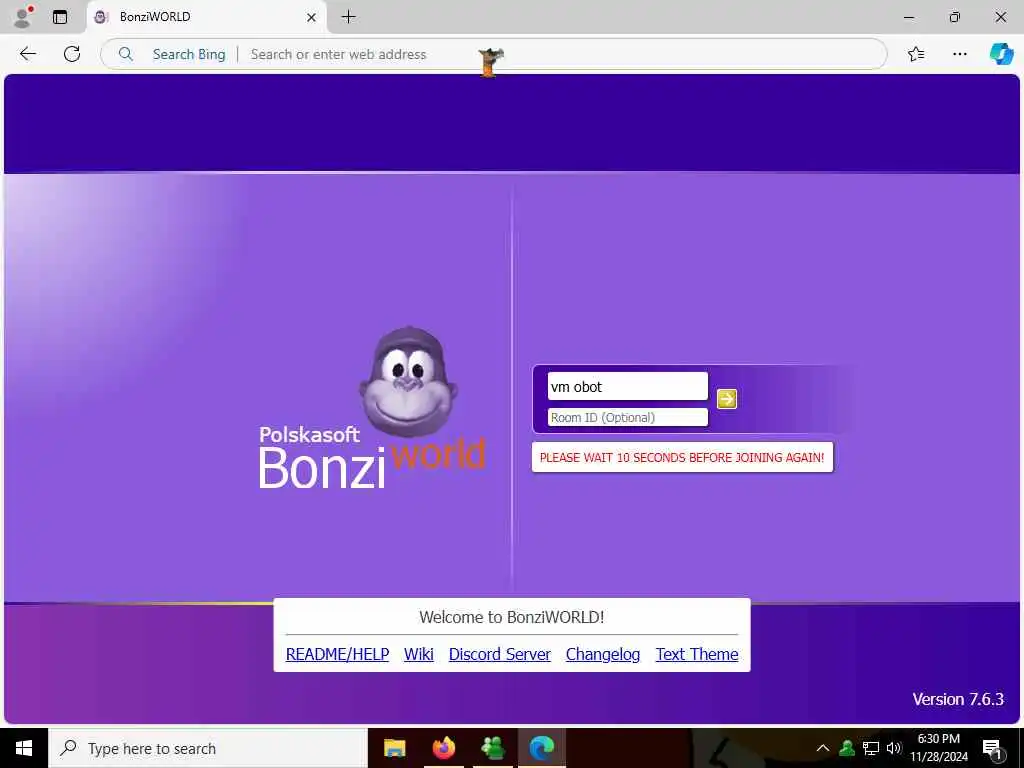This screenshot has height=768, width=1024.
Task: Click the Microsoft Edge taskbar icon
Action: click(542, 748)
